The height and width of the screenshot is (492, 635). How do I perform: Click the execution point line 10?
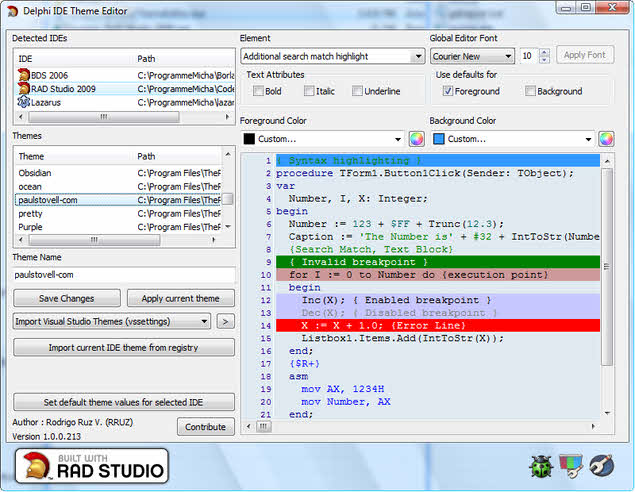coord(438,275)
